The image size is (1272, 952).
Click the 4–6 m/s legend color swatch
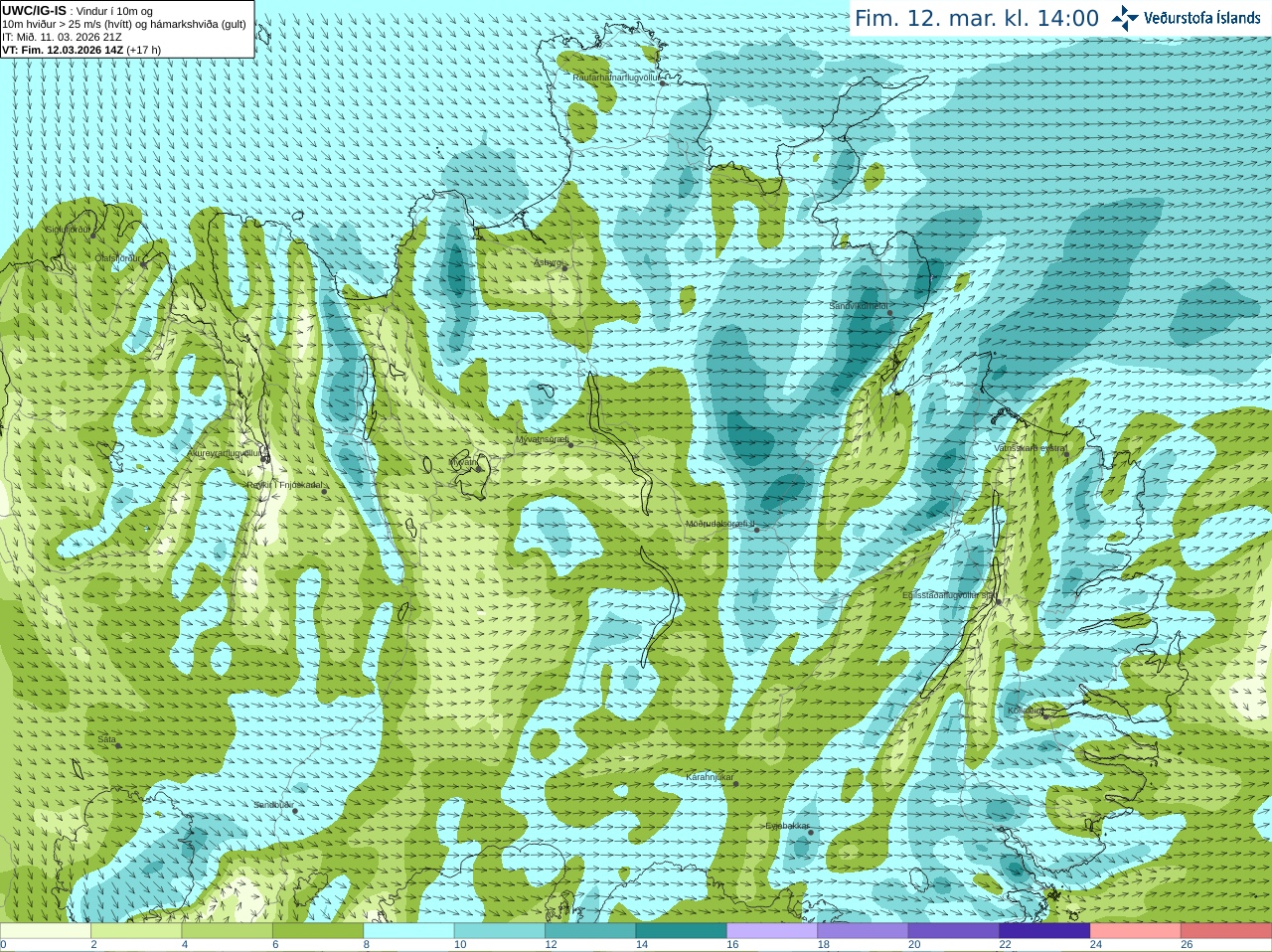click(x=228, y=931)
